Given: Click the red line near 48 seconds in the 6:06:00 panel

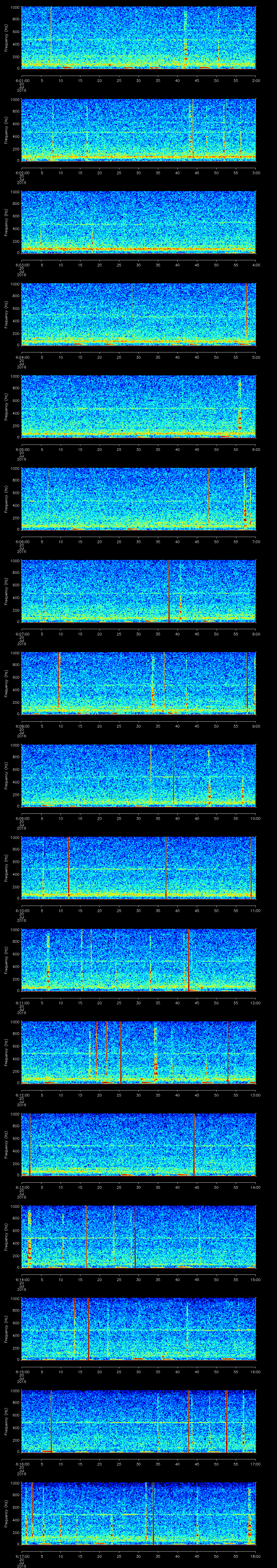Looking at the screenshot, I should pyautogui.click(x=208, y=498).
